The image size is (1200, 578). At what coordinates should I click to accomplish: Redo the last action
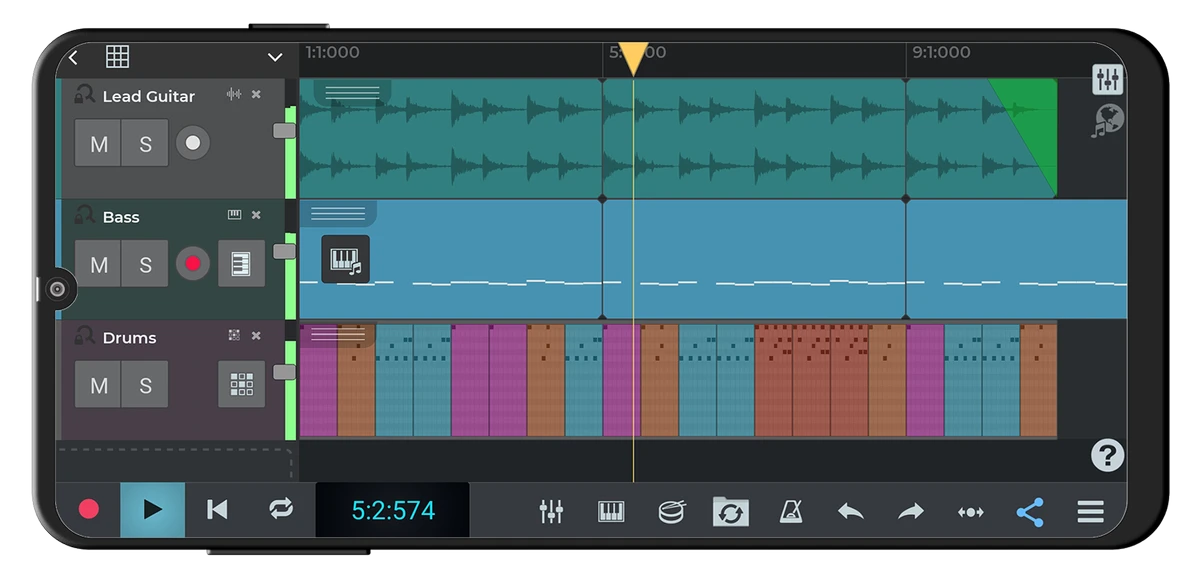911,512
